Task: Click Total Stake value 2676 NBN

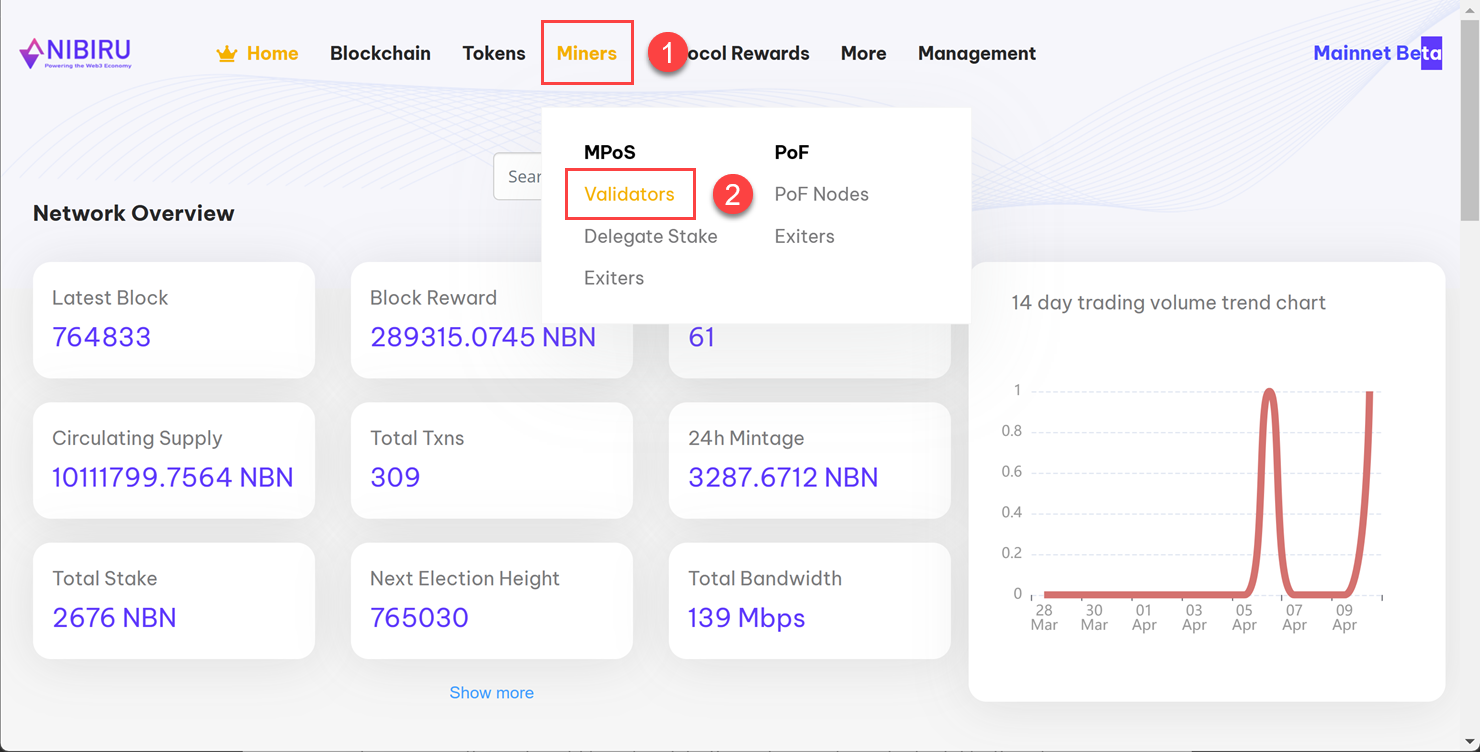Action: click(x=114, y=617)
